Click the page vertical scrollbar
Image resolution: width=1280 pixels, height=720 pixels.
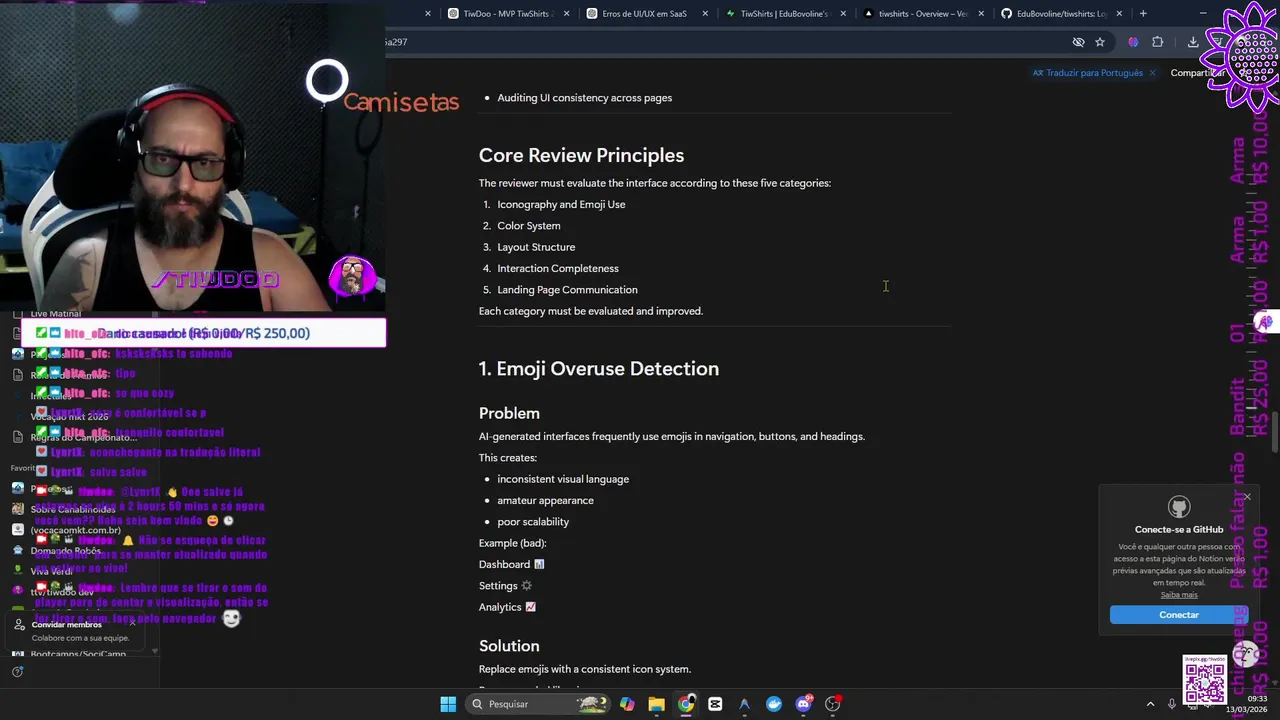click(x=1274, y=430)
